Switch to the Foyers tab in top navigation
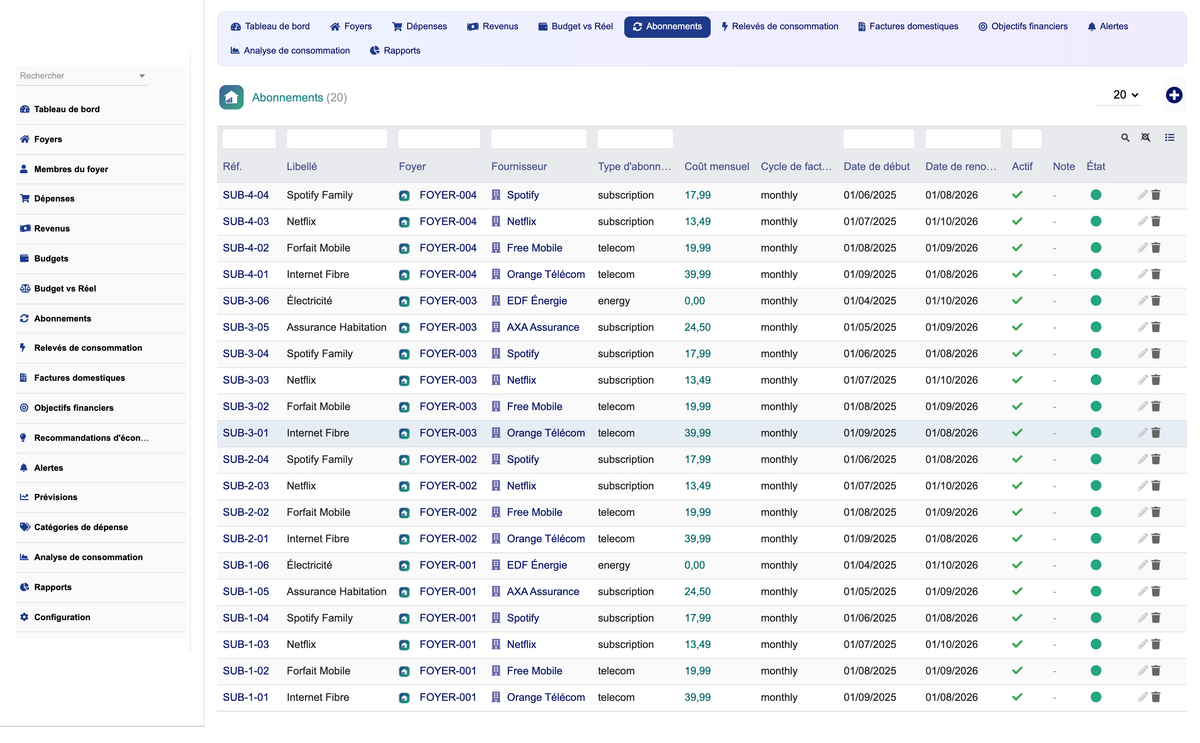 click(x=351, y=27)
